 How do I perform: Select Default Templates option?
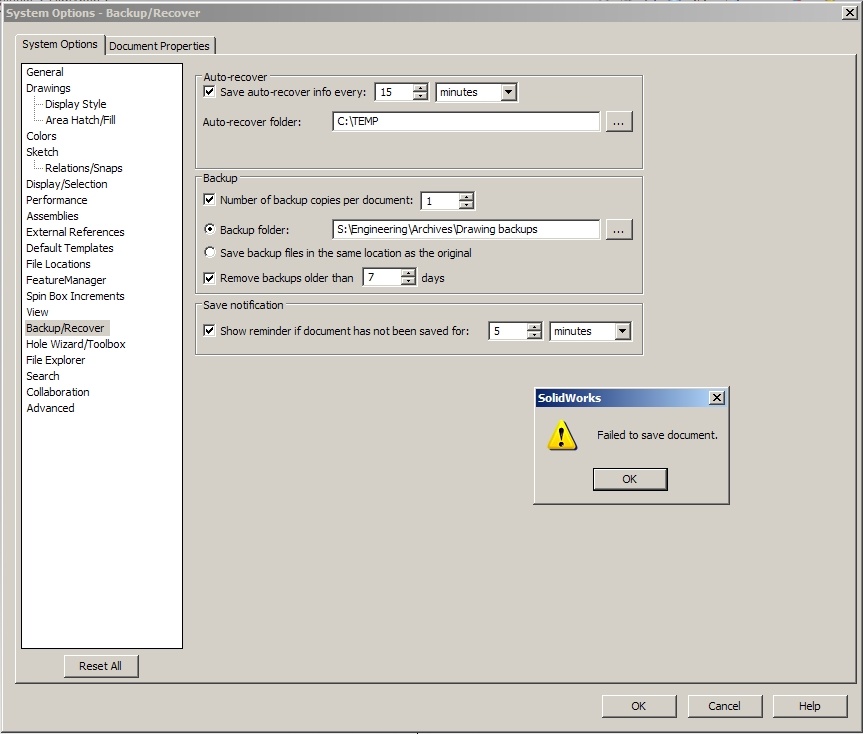(70, 248)
